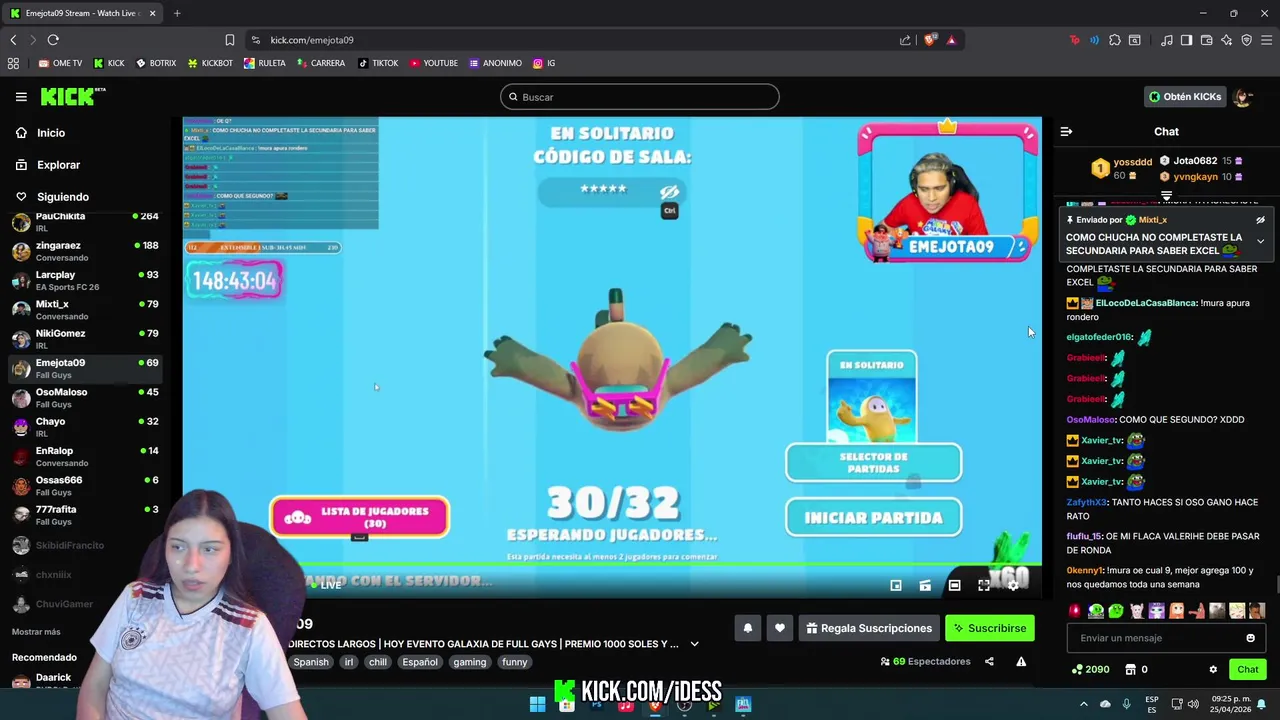The width and height of the screenshot is (1280, 720).
Task: Report the stream with warning triangle icon
Action: tap(1021, 661)
